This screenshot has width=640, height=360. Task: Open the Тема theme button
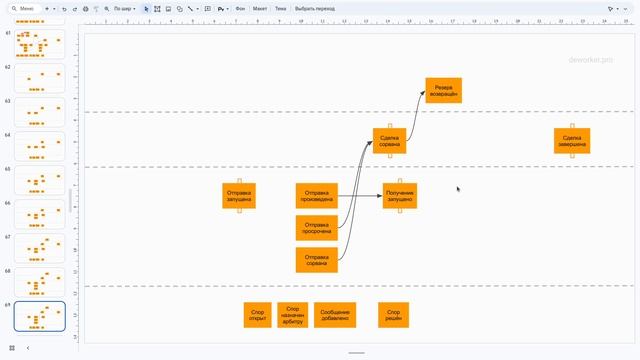[x=280, y=9]
